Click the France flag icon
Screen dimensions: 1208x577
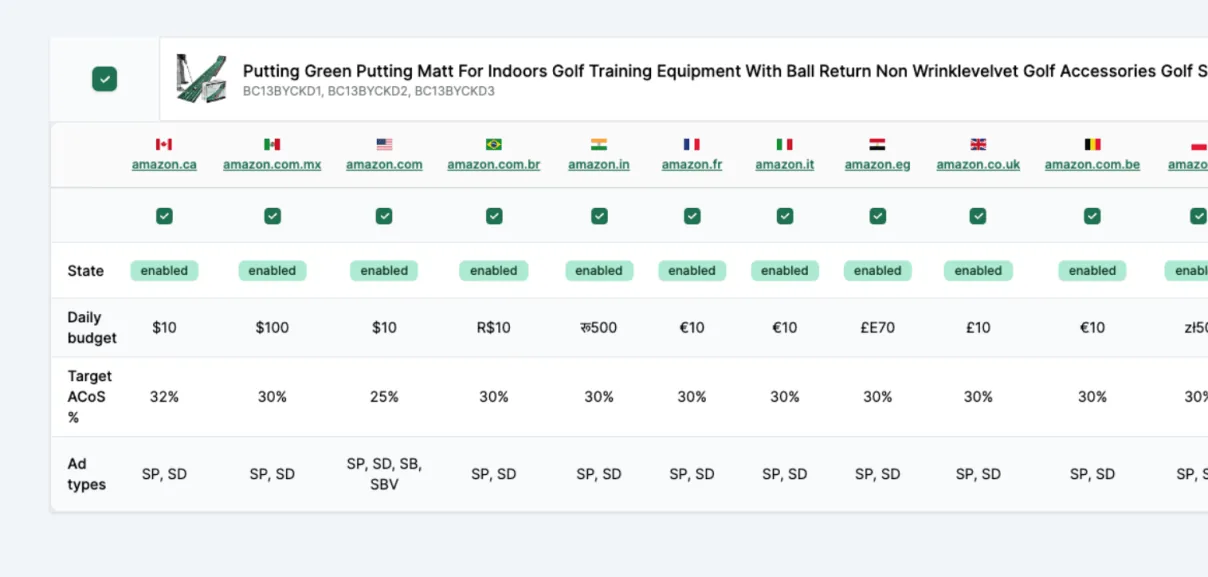[x=692, y=145]
